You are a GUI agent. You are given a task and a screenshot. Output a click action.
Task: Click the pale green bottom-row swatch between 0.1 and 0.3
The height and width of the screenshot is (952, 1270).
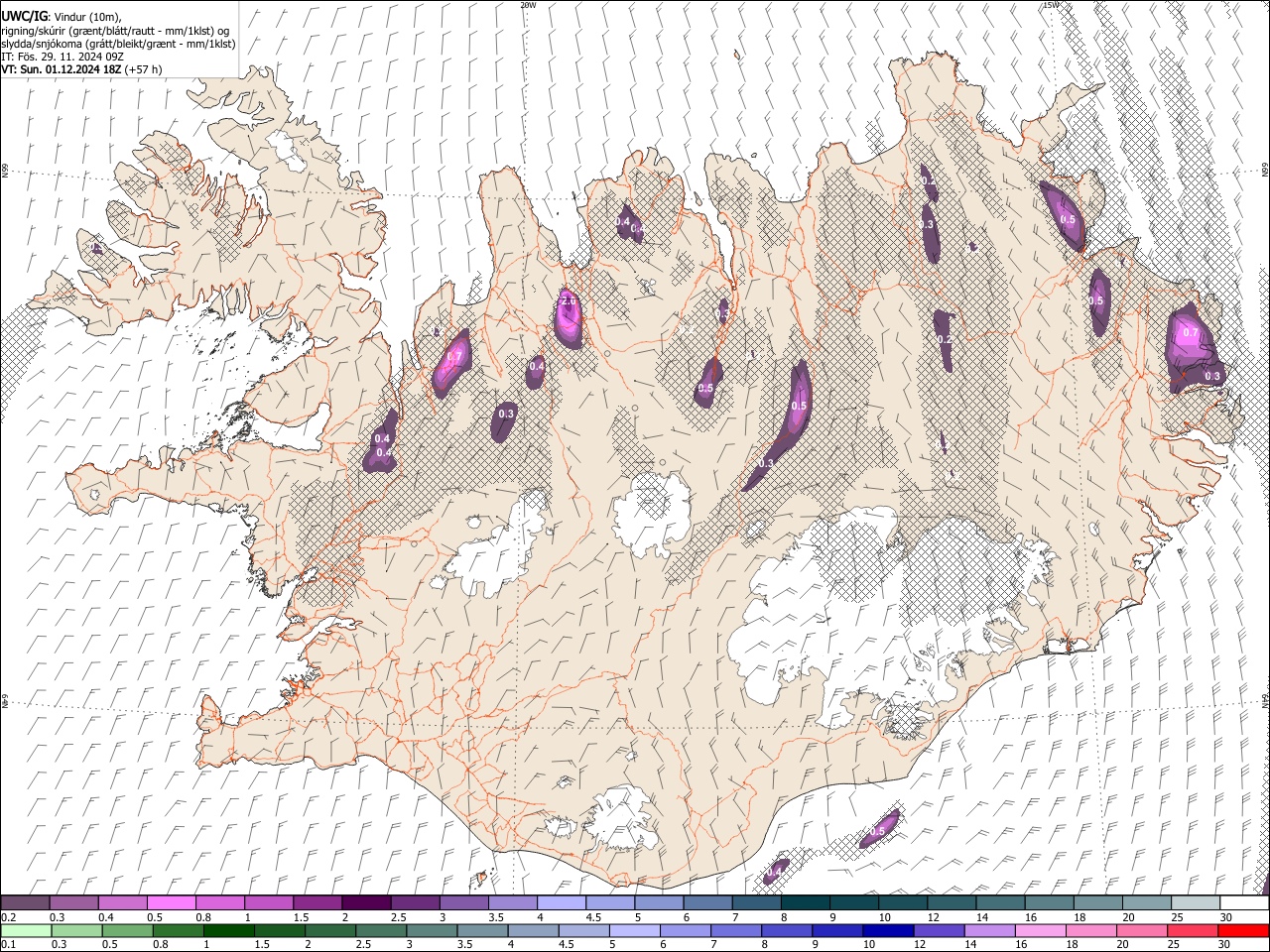click(26, 931)
